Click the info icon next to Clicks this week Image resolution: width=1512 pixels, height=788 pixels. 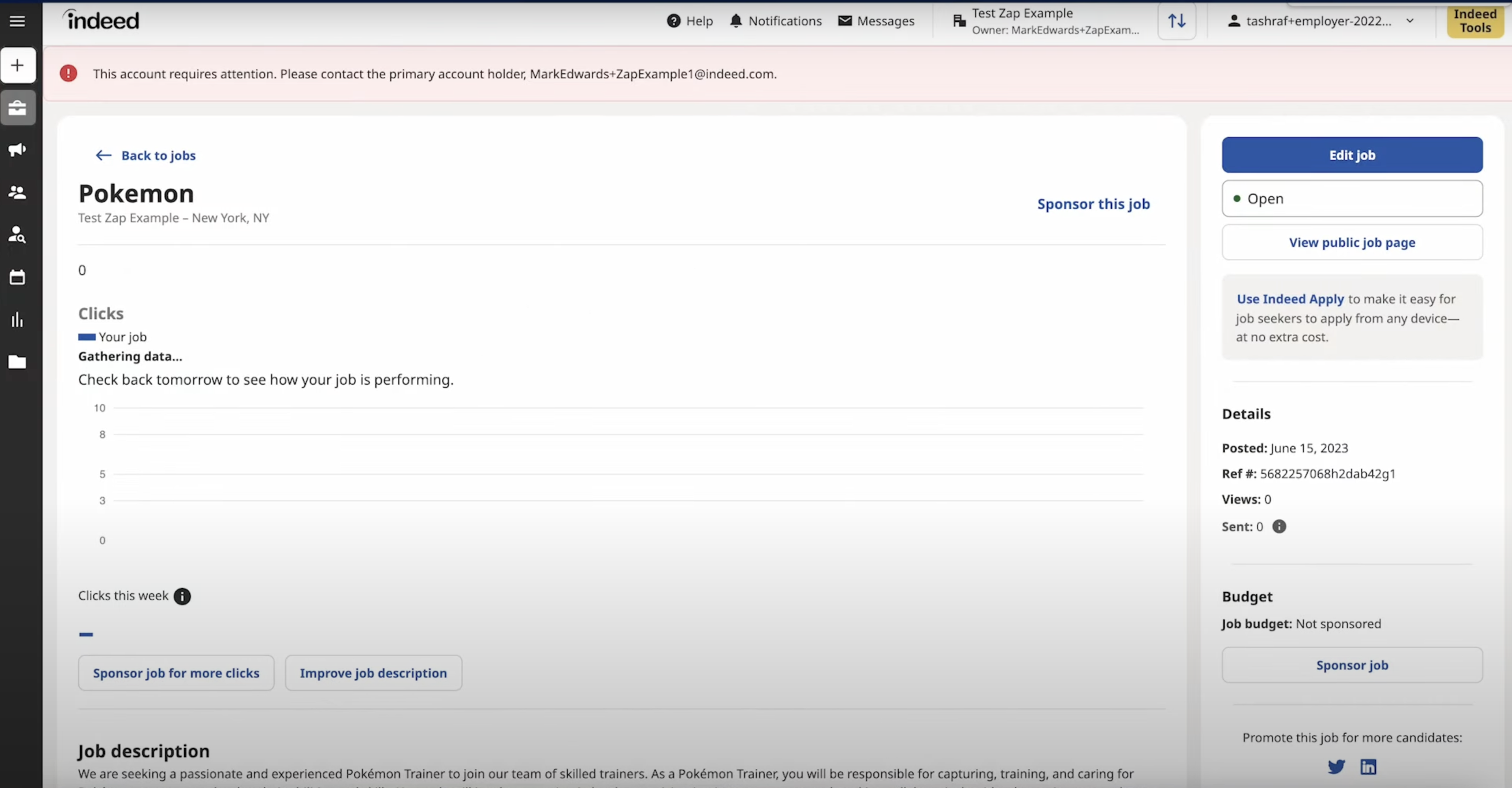(x=182, y=596)
